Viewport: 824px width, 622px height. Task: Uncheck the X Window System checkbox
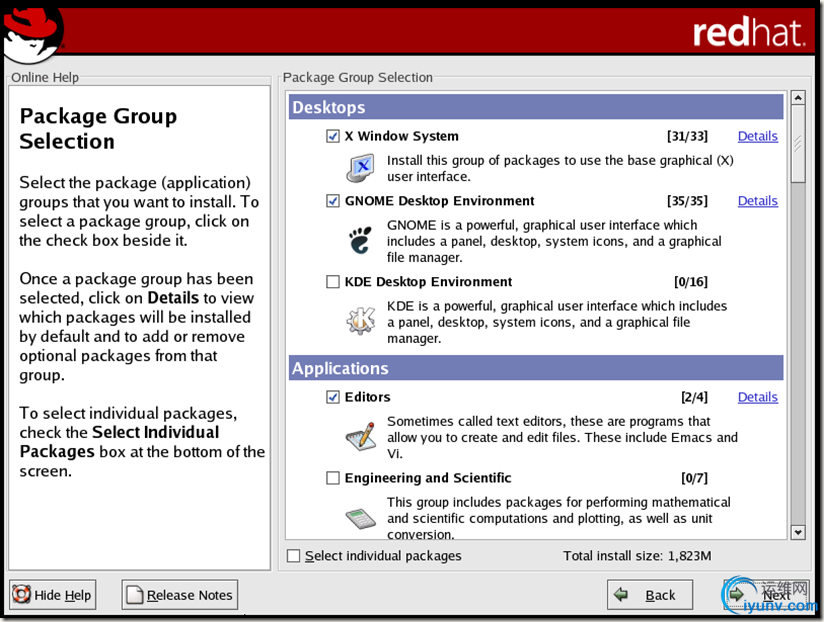point(333,137)
